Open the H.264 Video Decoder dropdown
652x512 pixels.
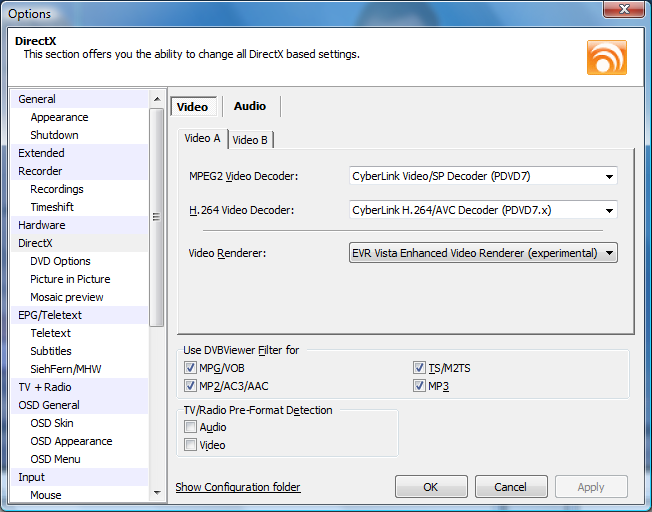tap(483, 210)
